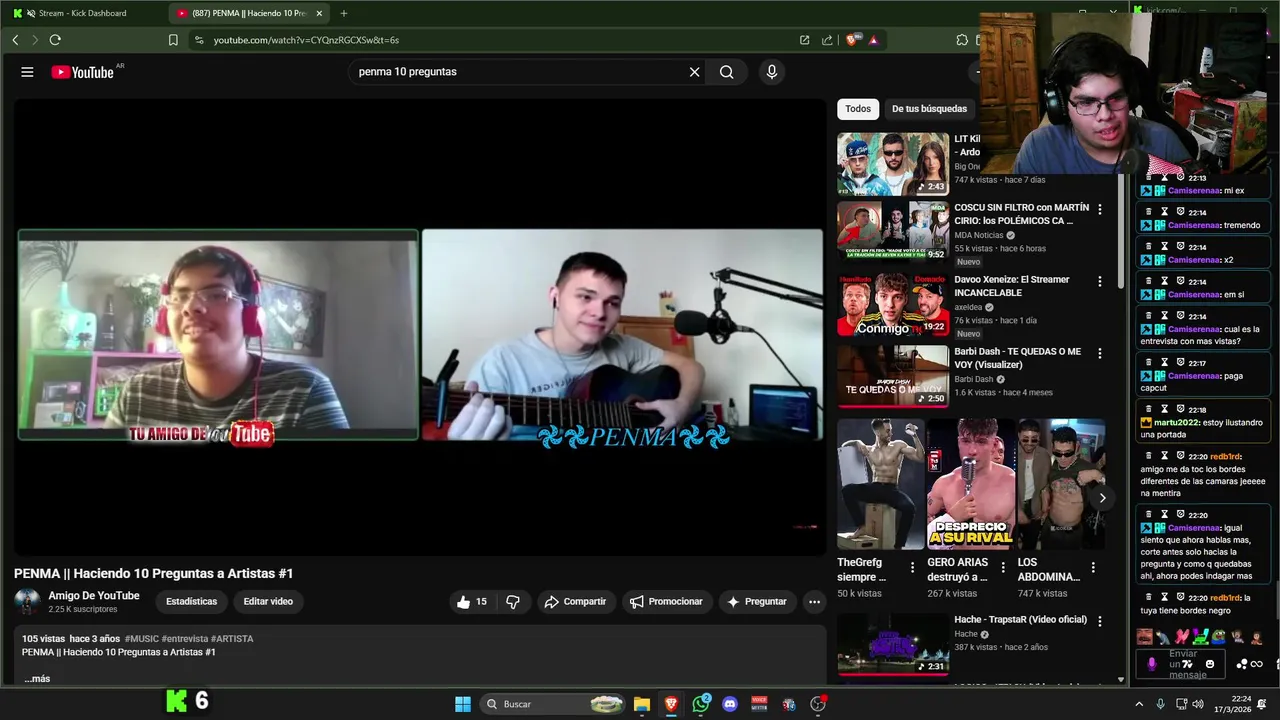The height and width of the screenshot is (720, 1280).
Task: Open Hache TrapstaR video thumbnail
Action: (893, 644)
